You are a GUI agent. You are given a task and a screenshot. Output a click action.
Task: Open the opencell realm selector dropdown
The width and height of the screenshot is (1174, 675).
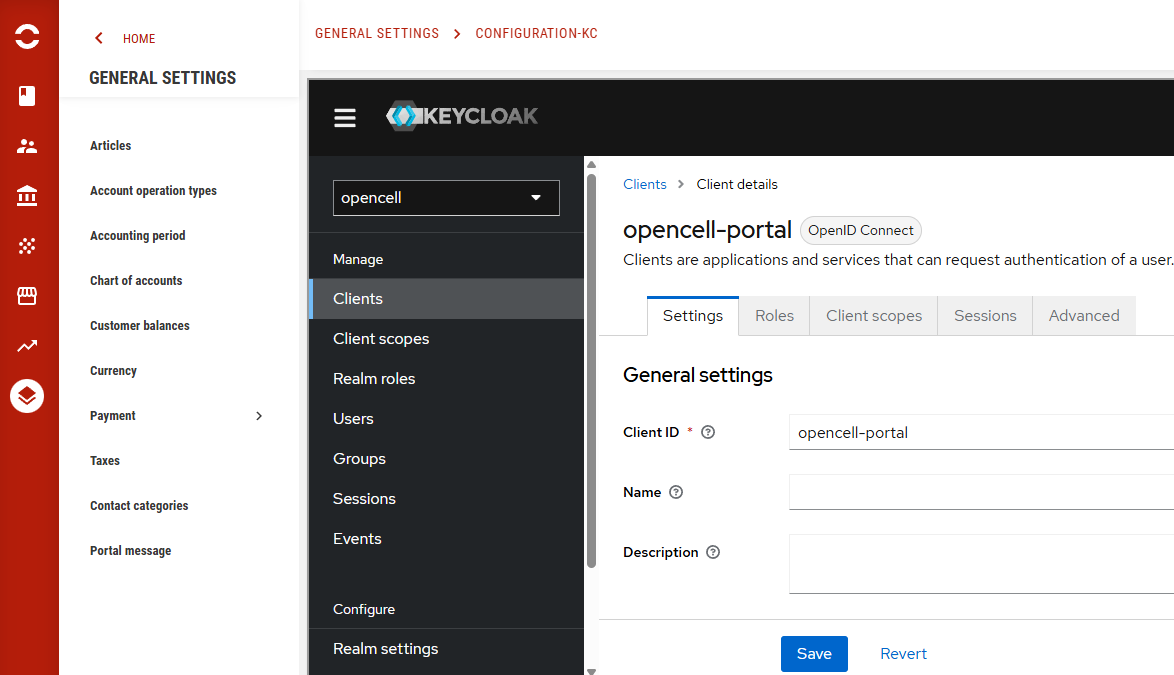tap(446, 198)
